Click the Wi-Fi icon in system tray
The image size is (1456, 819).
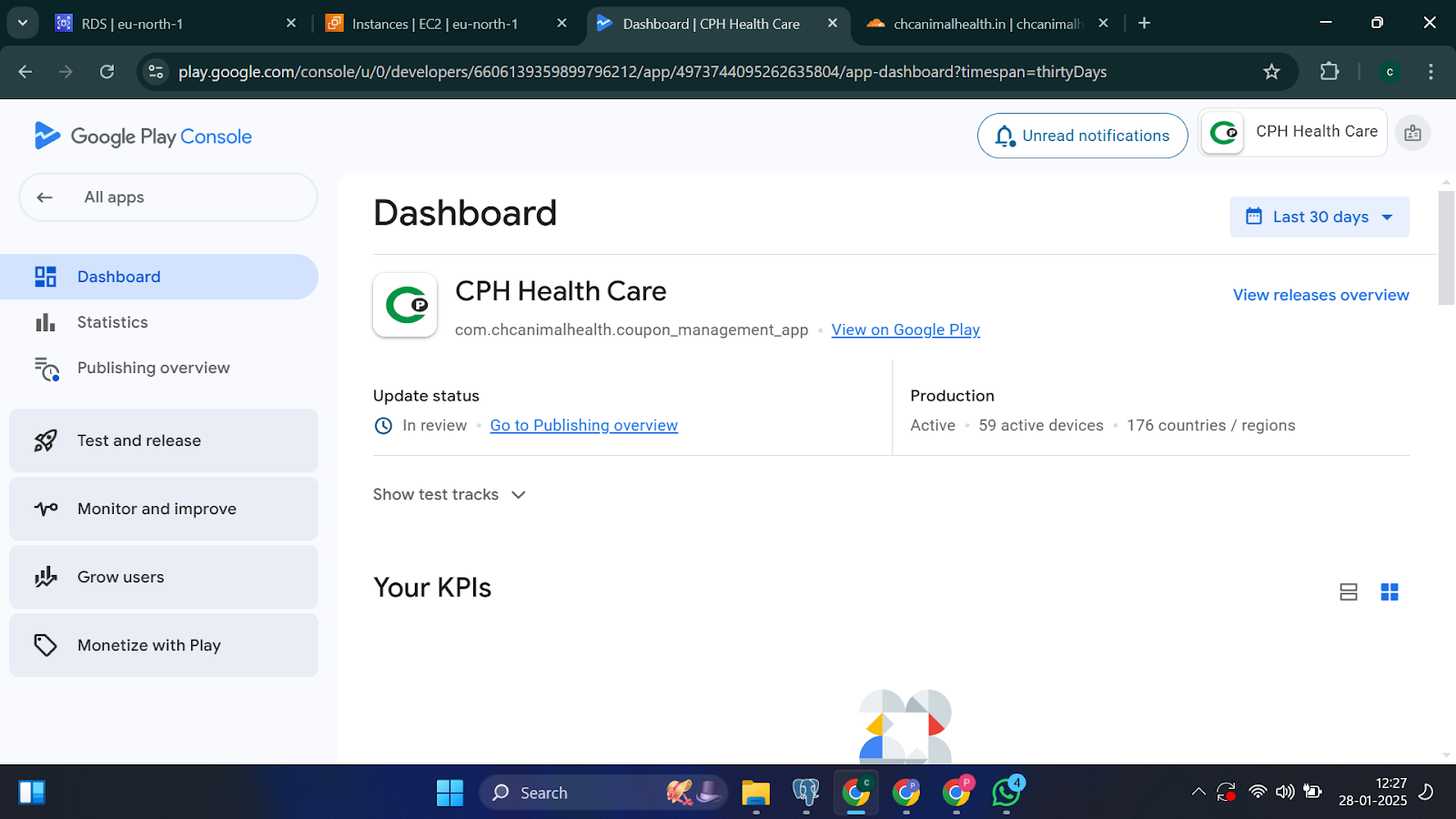[1258, 792]
